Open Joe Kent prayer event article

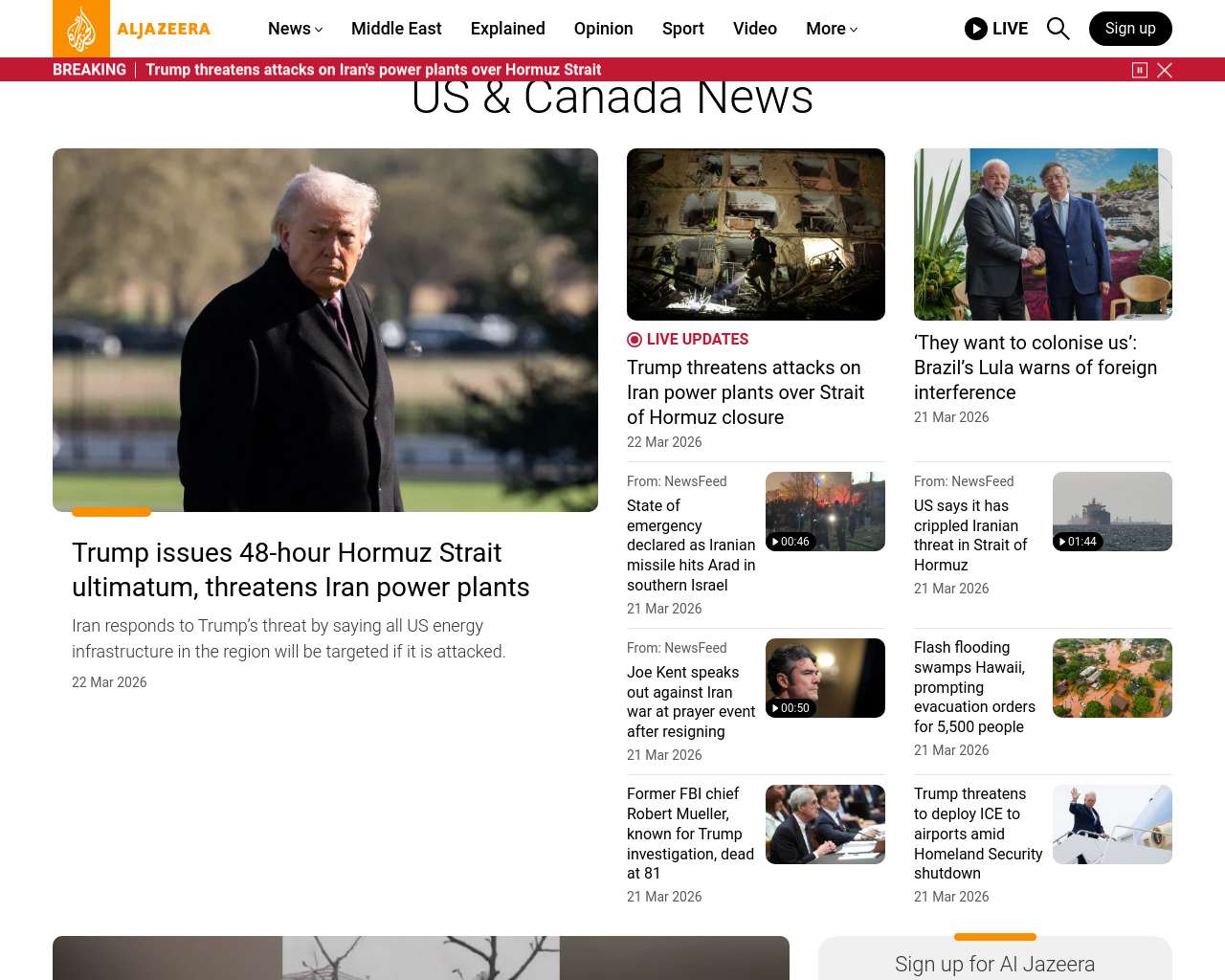click(691, 702)
